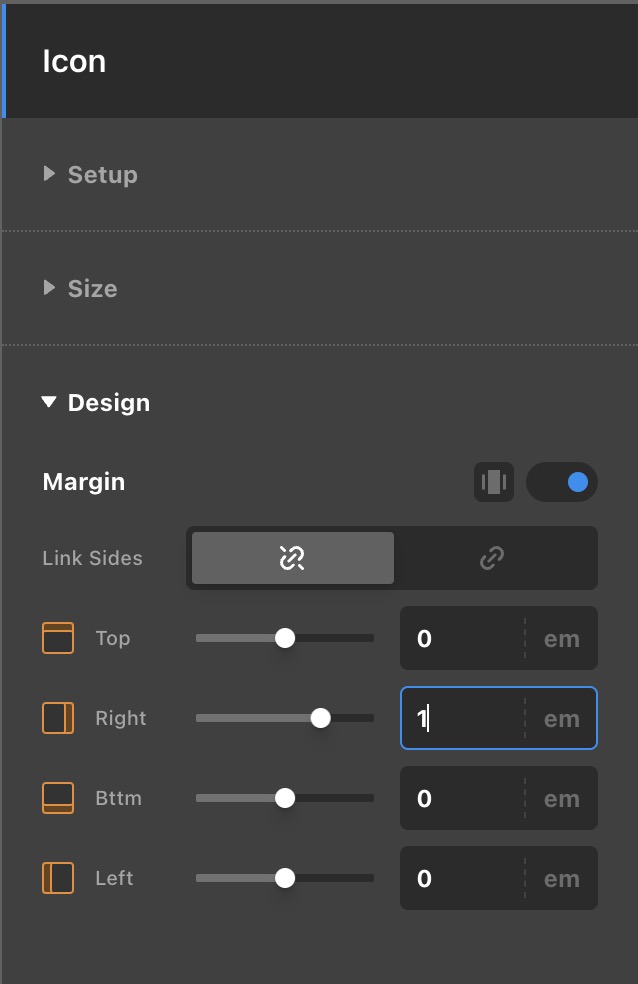Click the top margin icon
This screenshot has width=638, height=984.
58,638
